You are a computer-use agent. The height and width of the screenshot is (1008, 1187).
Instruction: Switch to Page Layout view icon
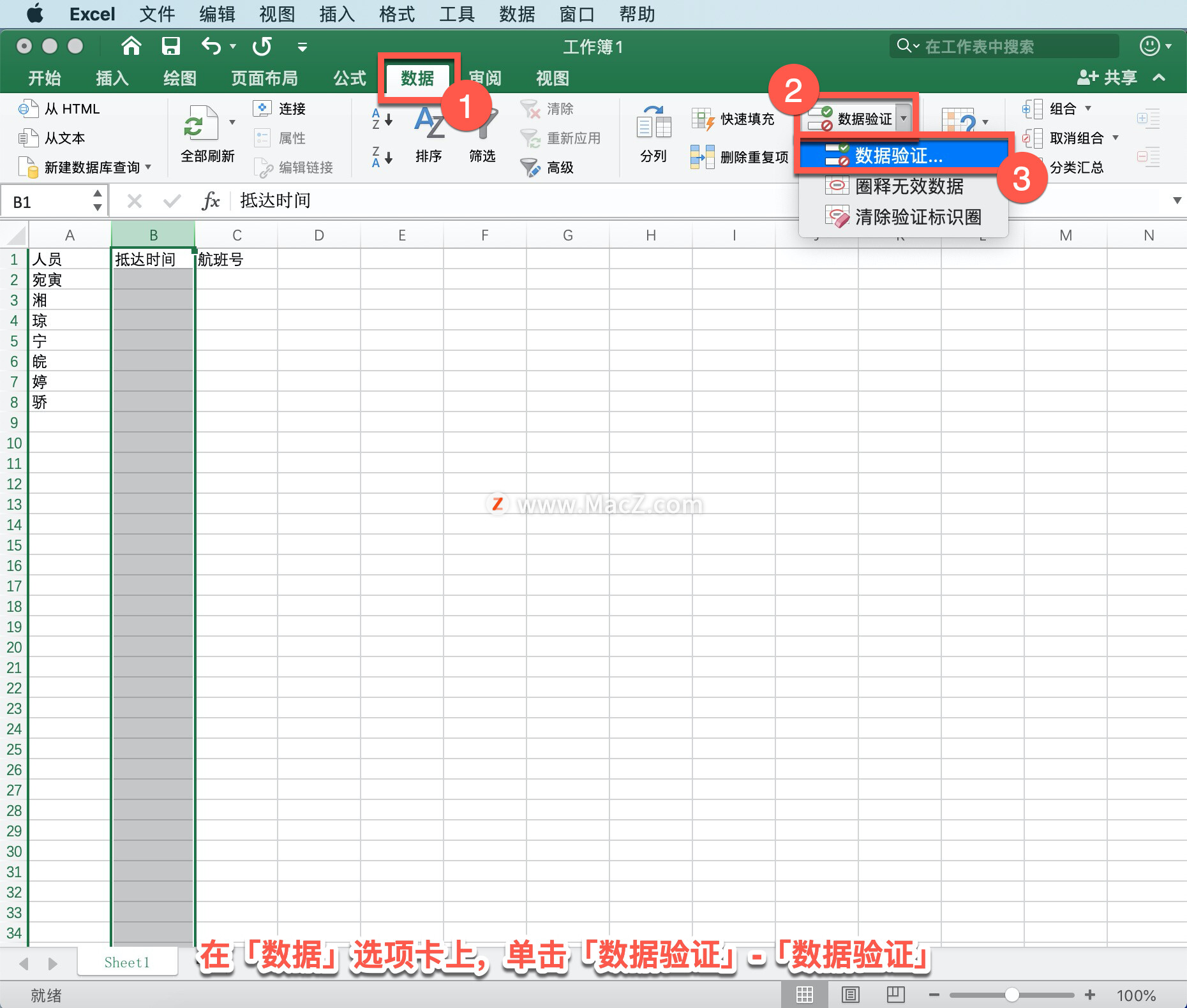pos(850,995)
